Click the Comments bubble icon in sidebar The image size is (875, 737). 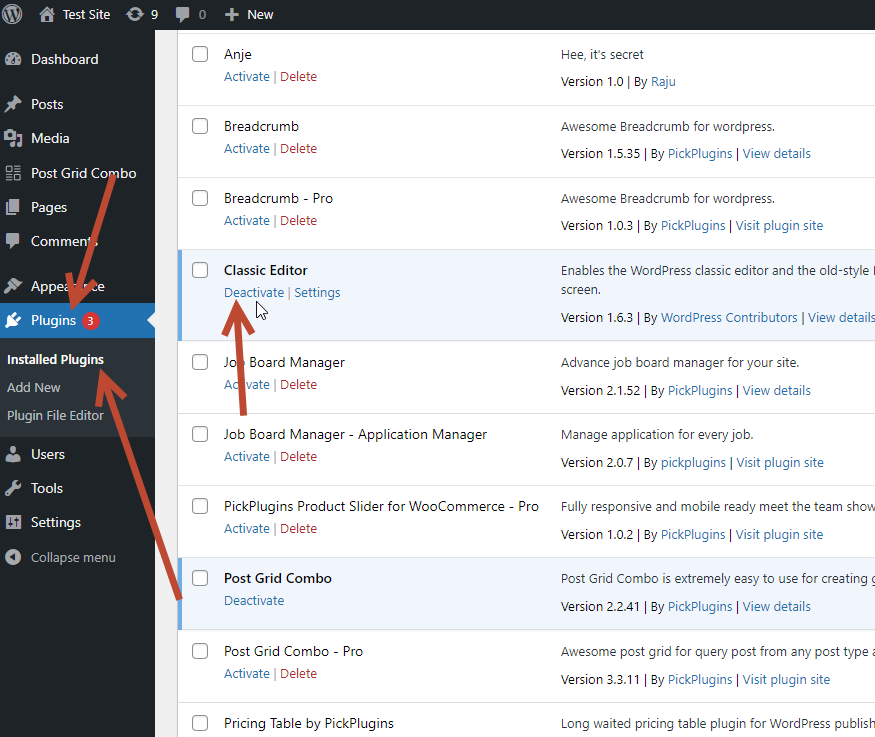coord(13,241)
